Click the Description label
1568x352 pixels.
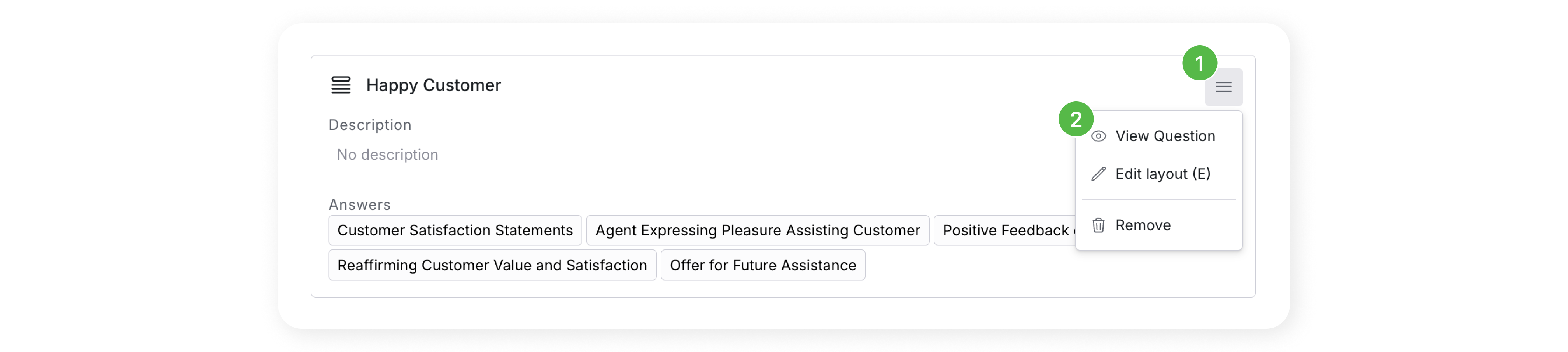(x=369, y=125)
